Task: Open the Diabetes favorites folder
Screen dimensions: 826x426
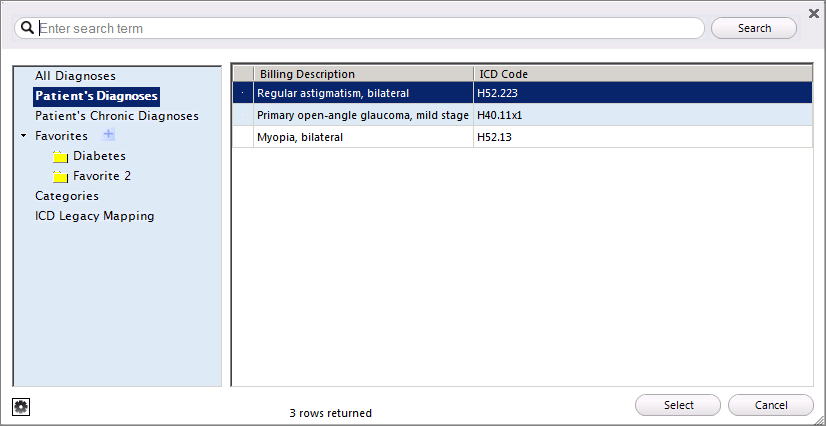Action: pyautogui.click(x=99, y=156)
